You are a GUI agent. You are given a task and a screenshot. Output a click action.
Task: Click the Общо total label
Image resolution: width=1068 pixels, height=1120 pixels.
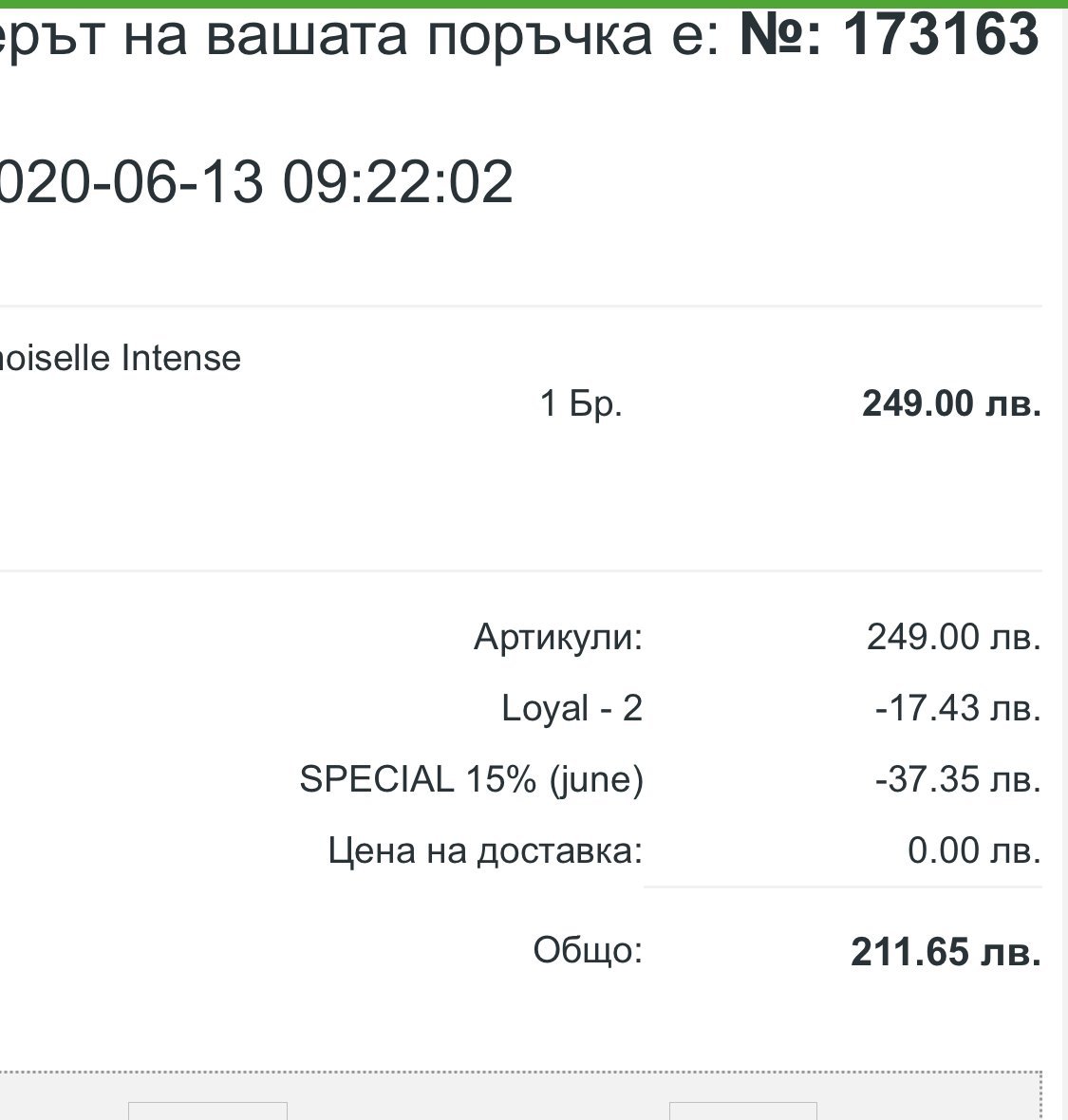click(588, 949)
